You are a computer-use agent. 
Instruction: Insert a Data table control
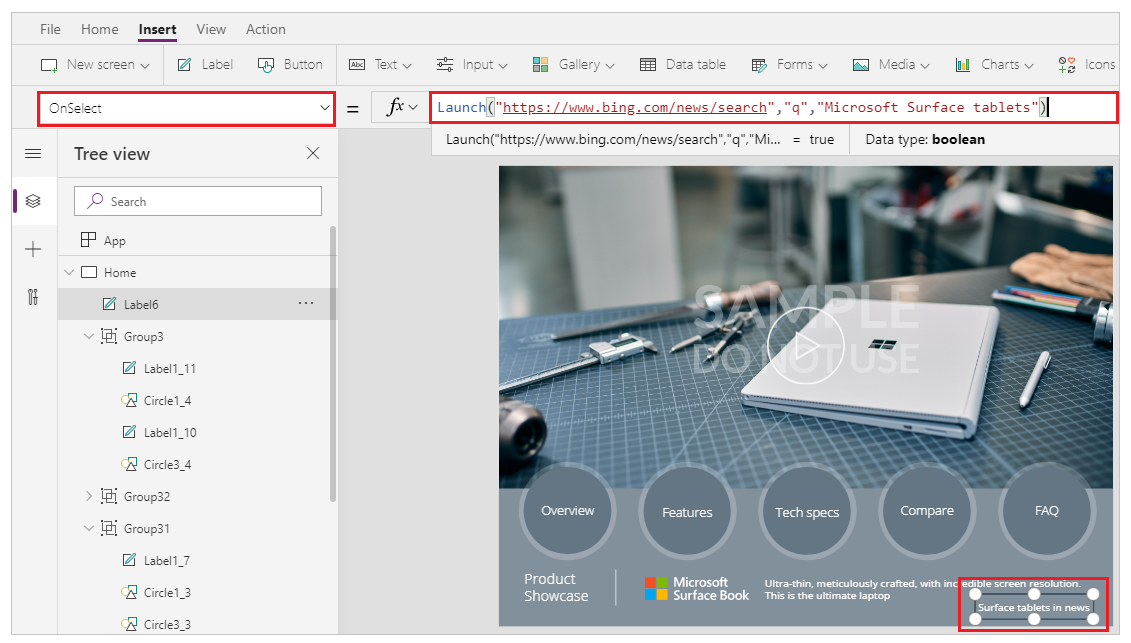683,63
